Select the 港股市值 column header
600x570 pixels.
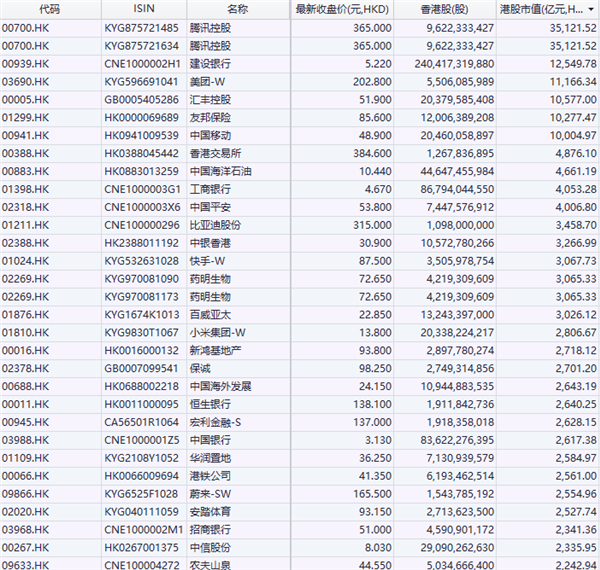(548, 9)
